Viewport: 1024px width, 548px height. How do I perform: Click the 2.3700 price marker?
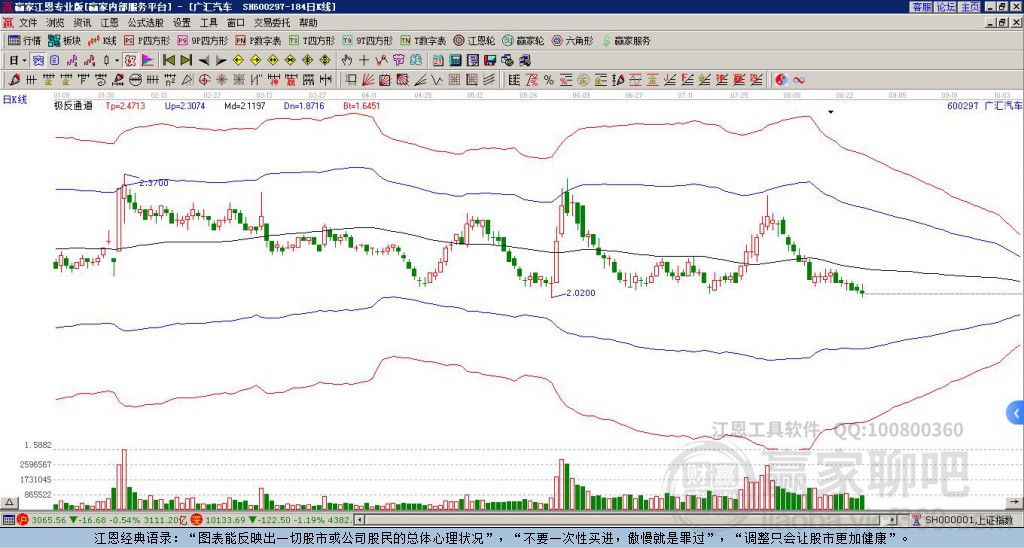coord(153,183)
